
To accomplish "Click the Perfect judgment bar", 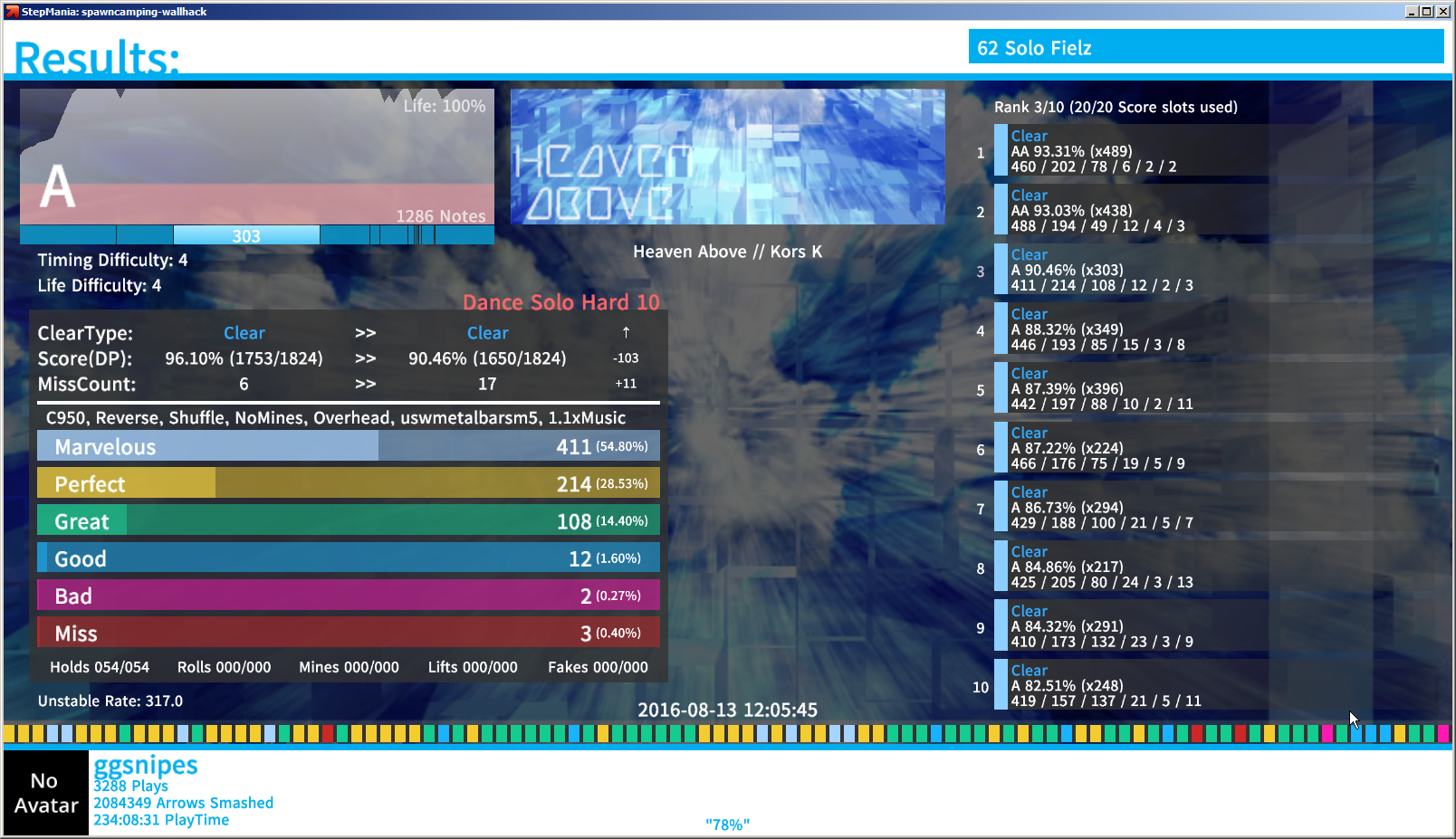I will [x=348, y=484].
